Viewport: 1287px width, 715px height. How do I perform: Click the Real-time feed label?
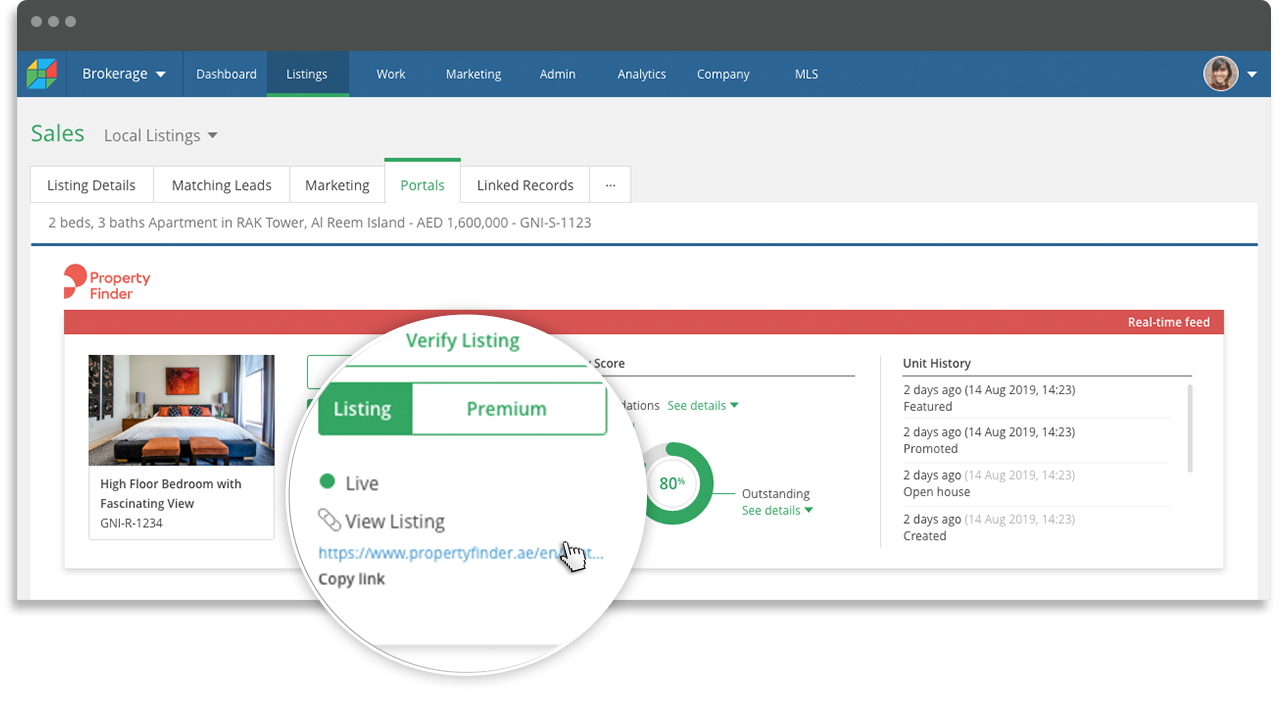(x=1169, y=322)
